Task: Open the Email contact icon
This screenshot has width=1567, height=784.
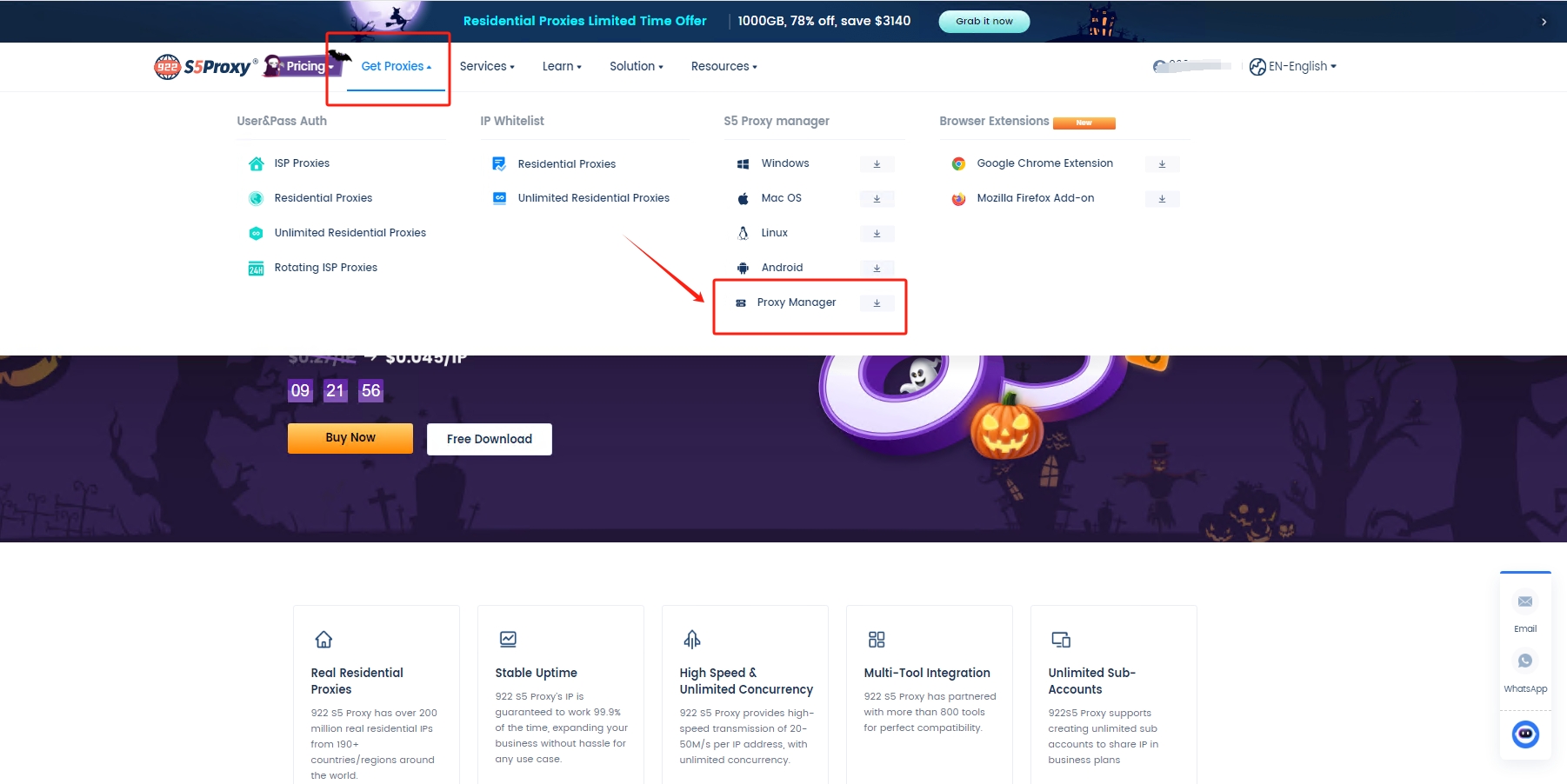Action: pyautogui.click(x=1524, y=602)
